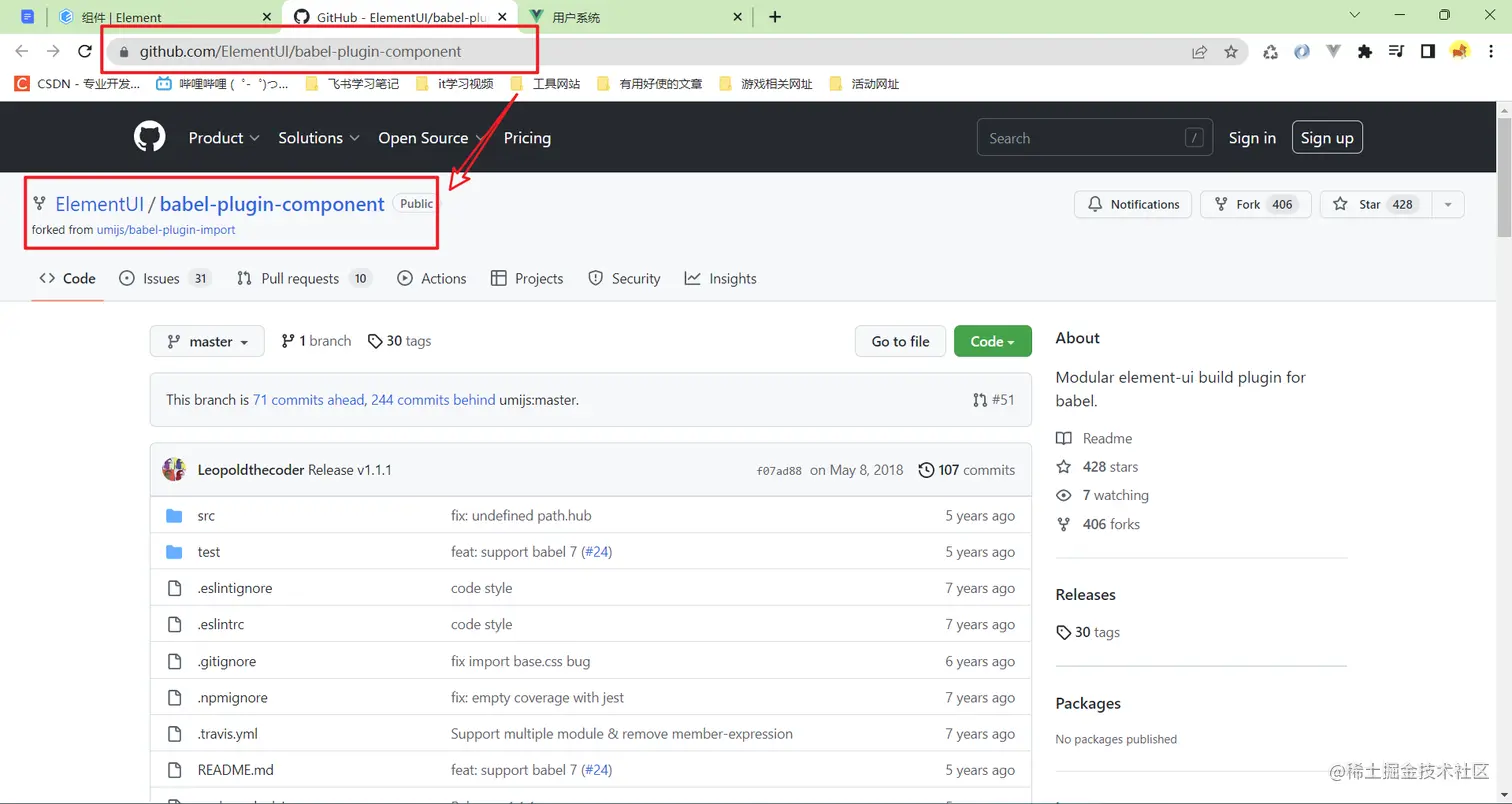This screenshot has height=804, width=1512.
Task: Click the site lock icon in address bar
Action: [x=124, y=52]
